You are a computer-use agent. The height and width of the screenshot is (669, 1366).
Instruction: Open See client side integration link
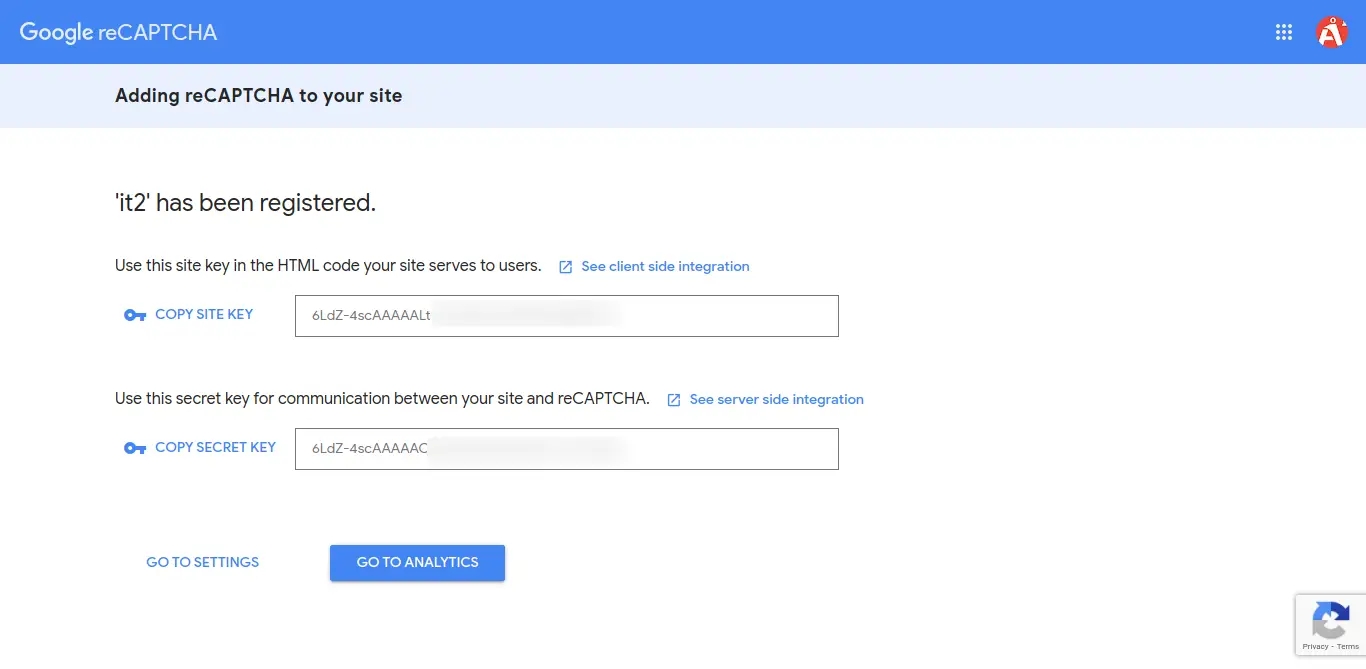coord(665,266)
